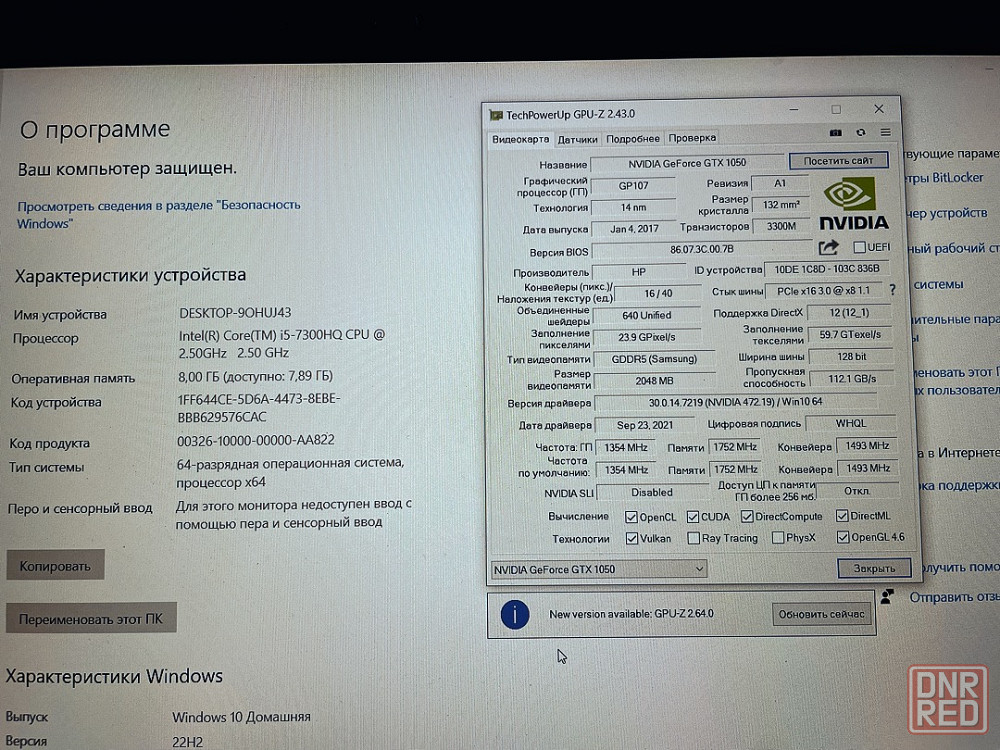Open the BitLocker settings link
The image size is (1000, 750).
coord(946,178)
